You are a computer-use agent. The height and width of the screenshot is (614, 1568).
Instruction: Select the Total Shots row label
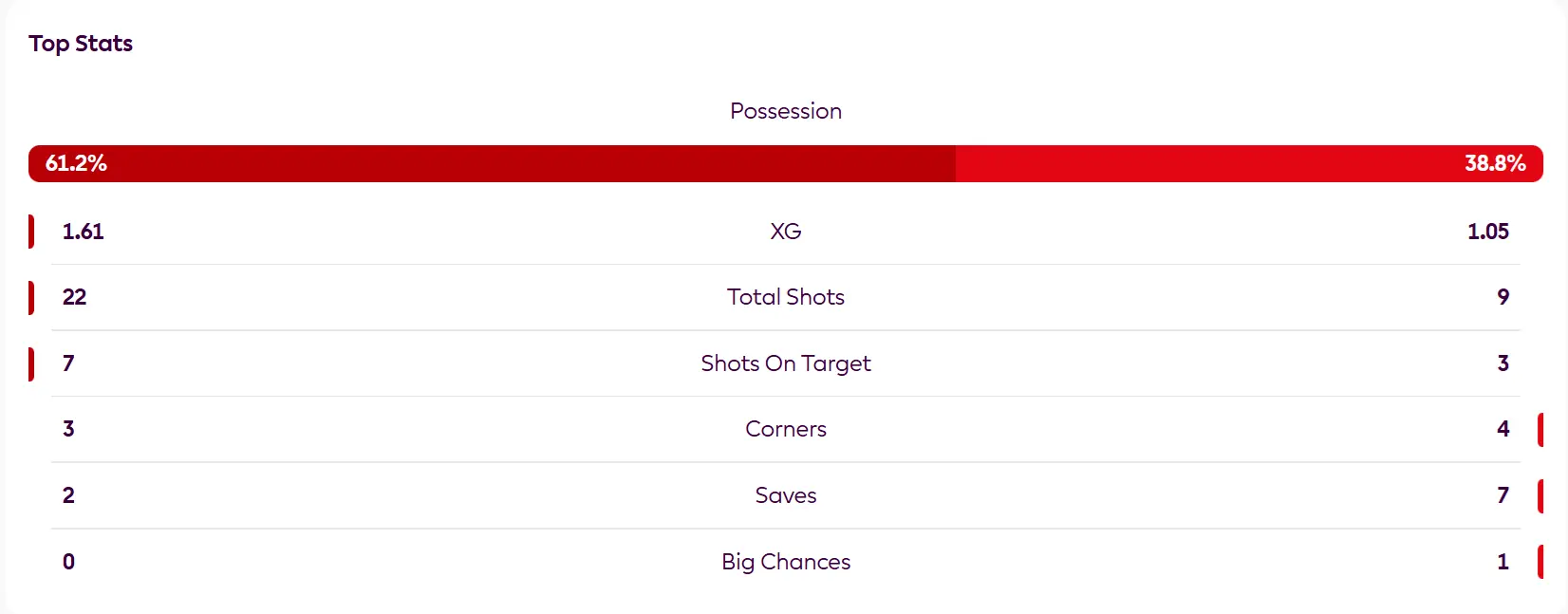click(x=786, y=297)
